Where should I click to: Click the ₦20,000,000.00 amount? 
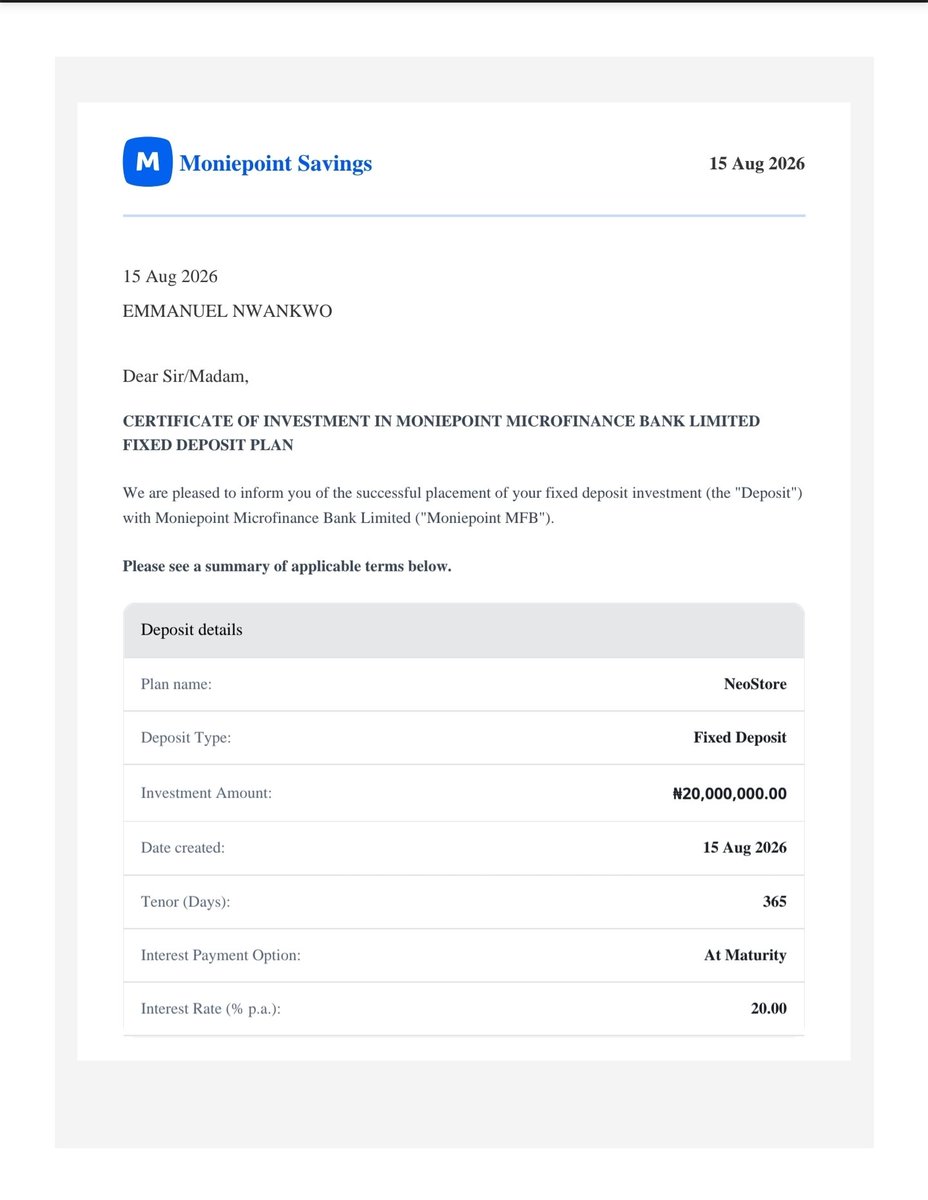pyautogui.click(x=730, y=794)
